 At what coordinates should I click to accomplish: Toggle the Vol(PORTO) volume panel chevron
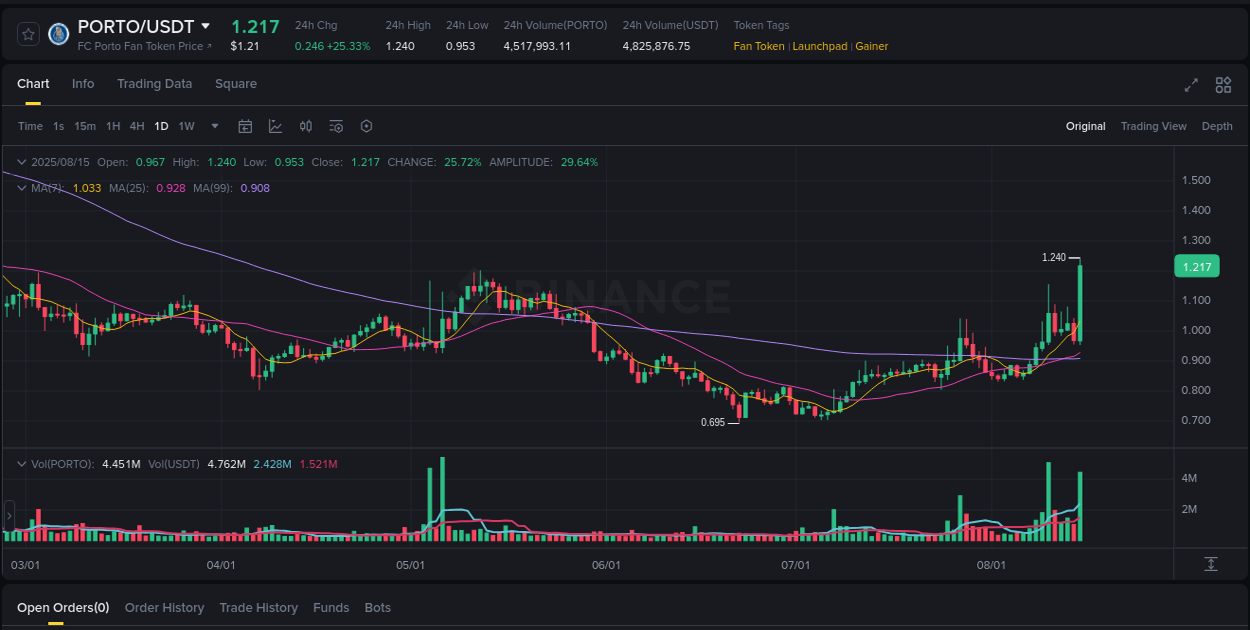21,463
